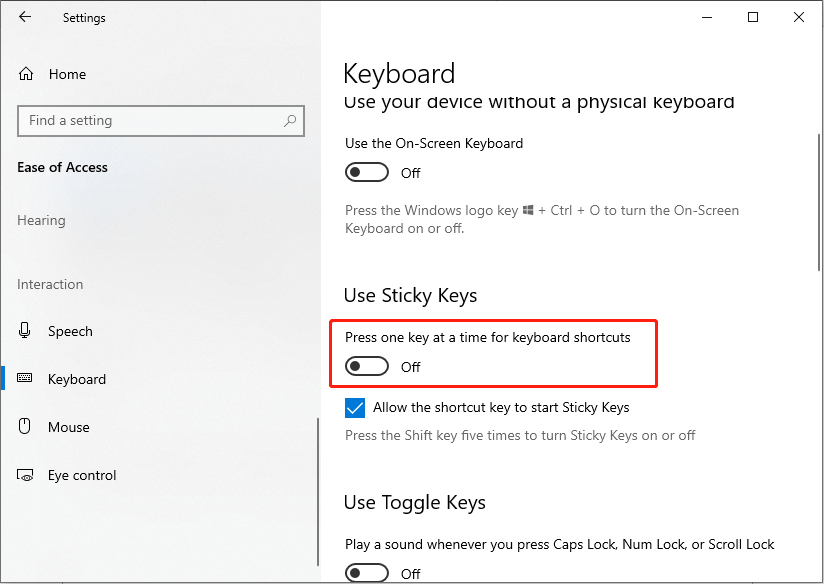Click the Eye control icon

25,475
